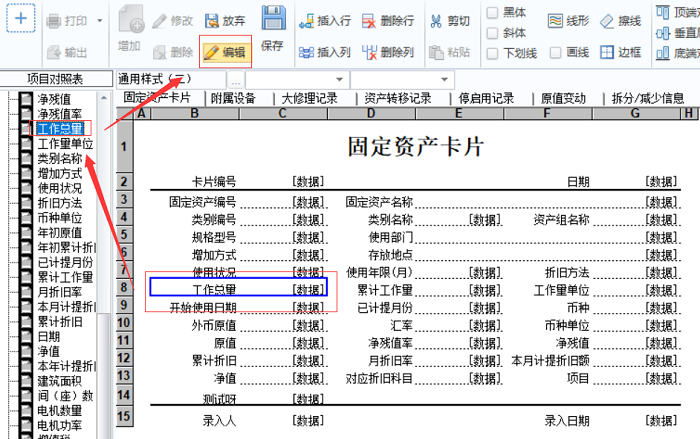The width and height of the screenshot is (700, 439).
Task: Click the film icon beside 累计折旧
Action: tap(26, 322)
